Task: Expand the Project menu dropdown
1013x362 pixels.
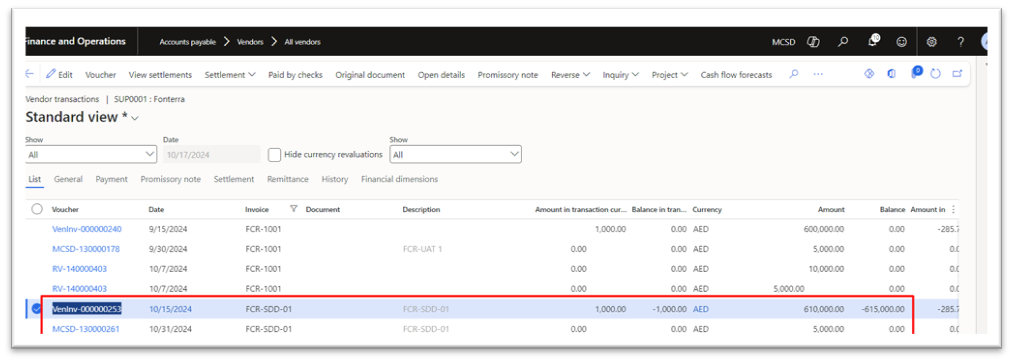Action: (x=670, y=75)
